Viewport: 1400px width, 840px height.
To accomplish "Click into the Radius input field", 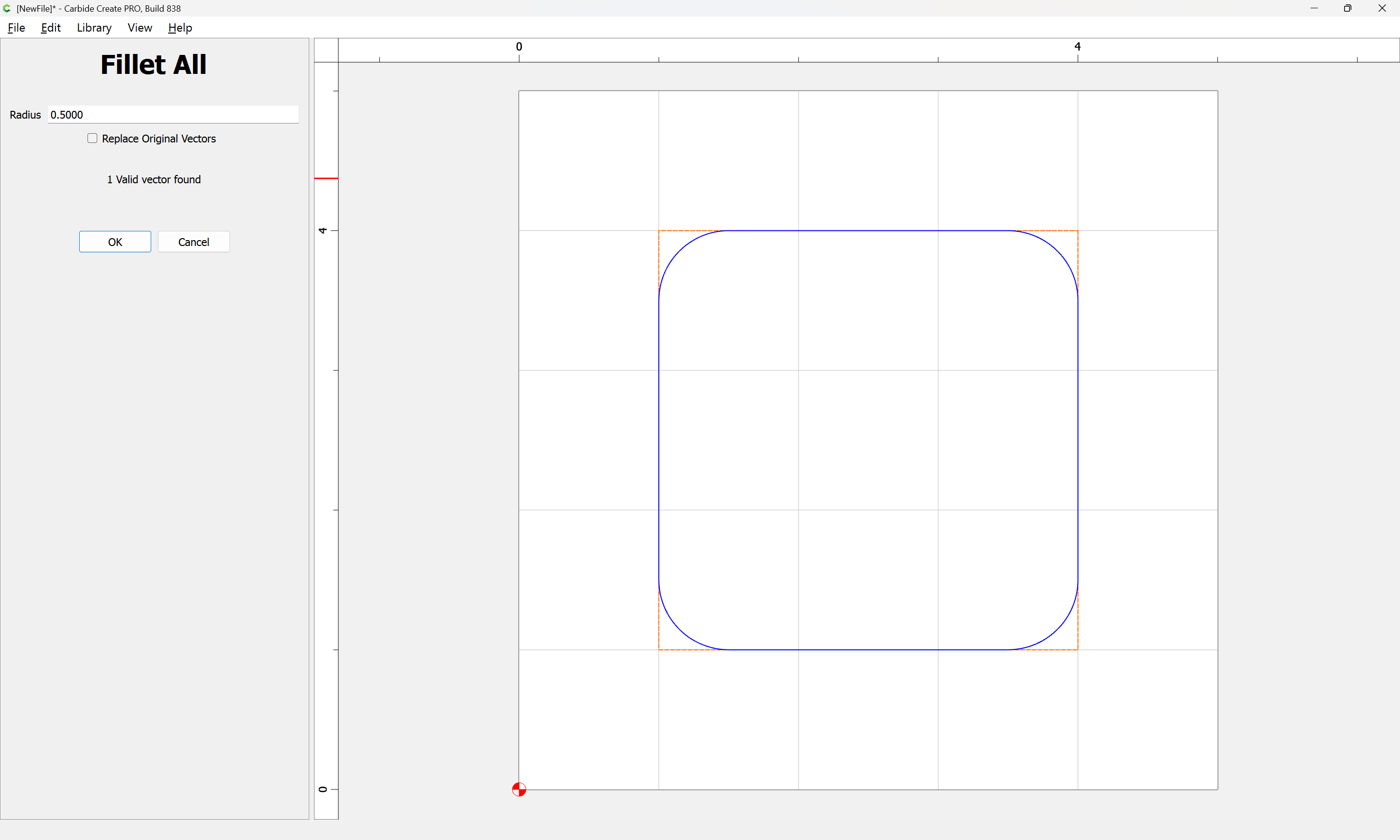I will [x=173, y=115].
